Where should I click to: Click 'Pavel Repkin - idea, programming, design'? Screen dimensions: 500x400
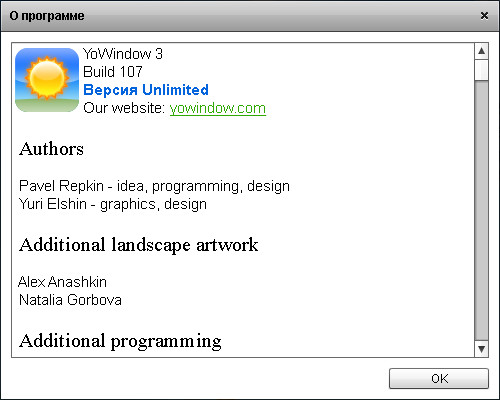point(154,186)
